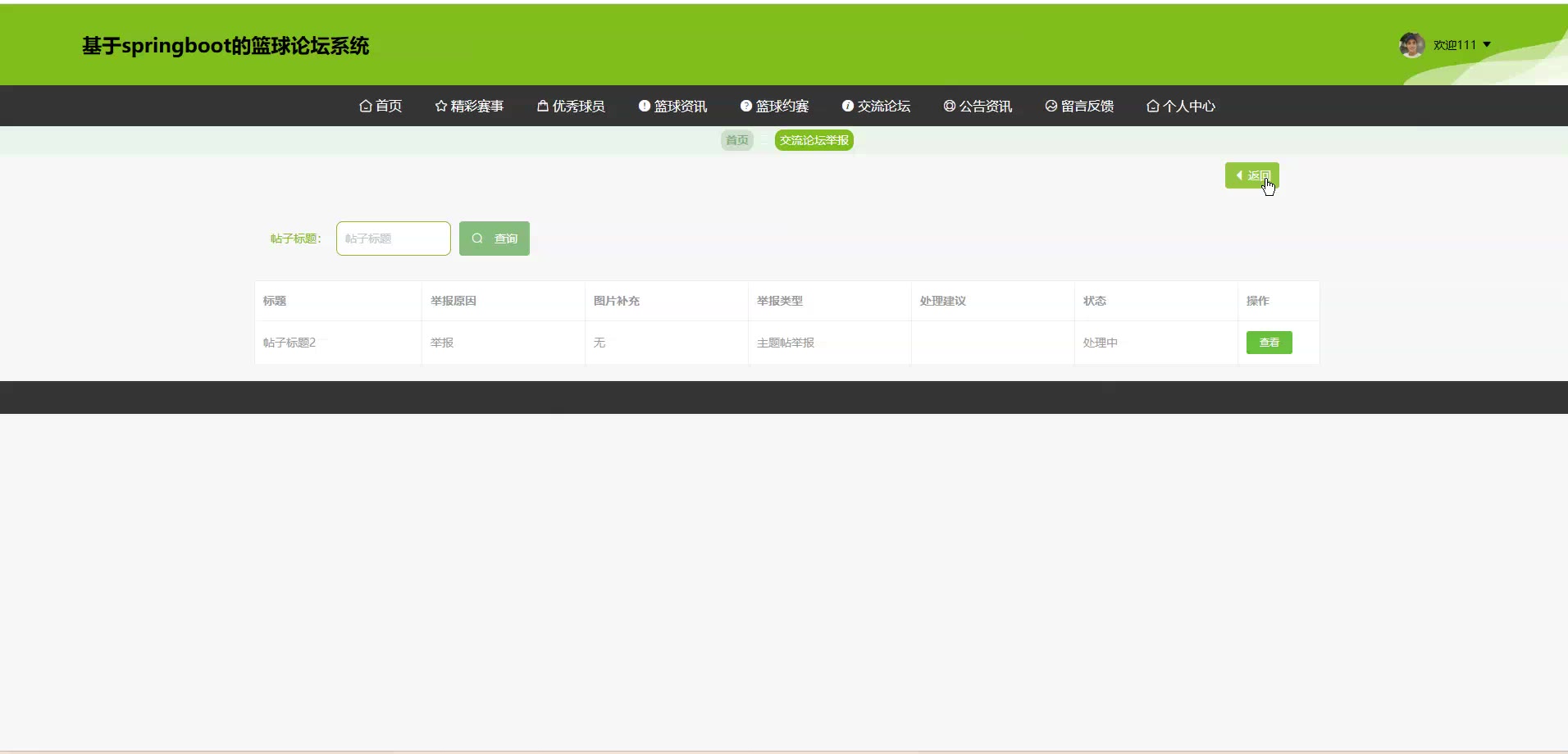
Task: Open 交流论坛 menu item
Action: (x=876, y=106)
